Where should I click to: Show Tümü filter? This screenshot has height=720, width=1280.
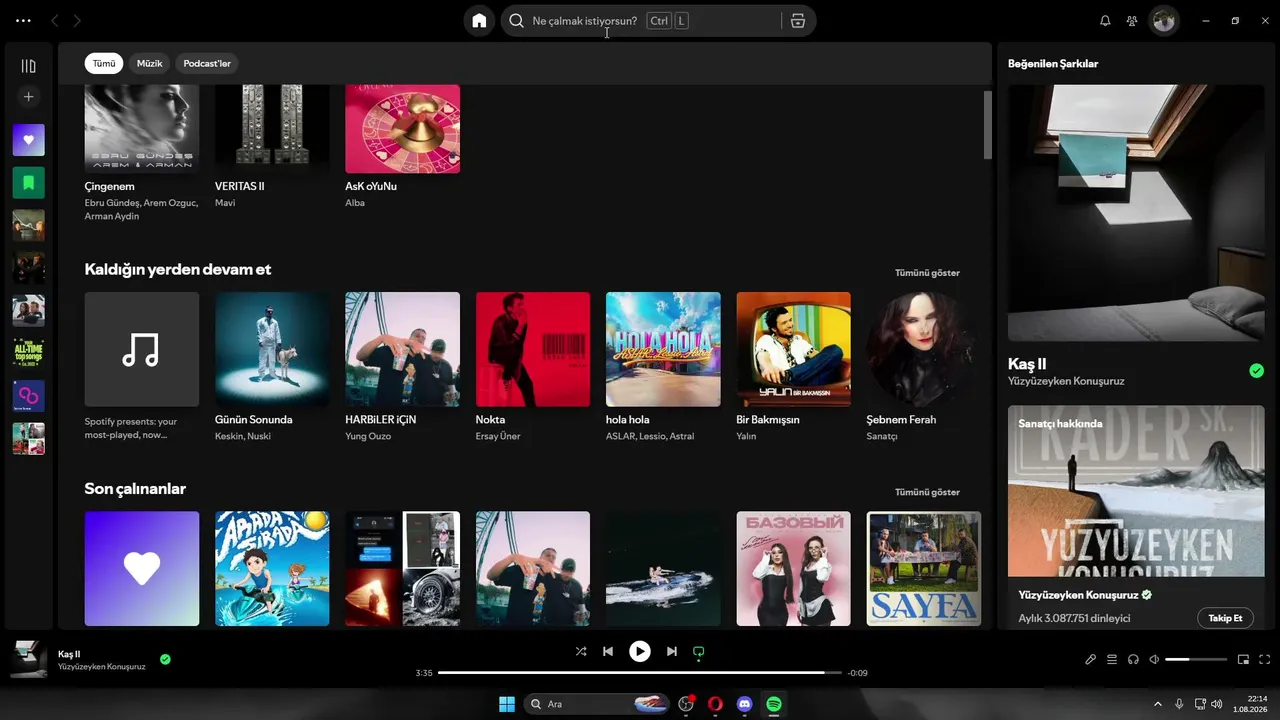[104, 64]
